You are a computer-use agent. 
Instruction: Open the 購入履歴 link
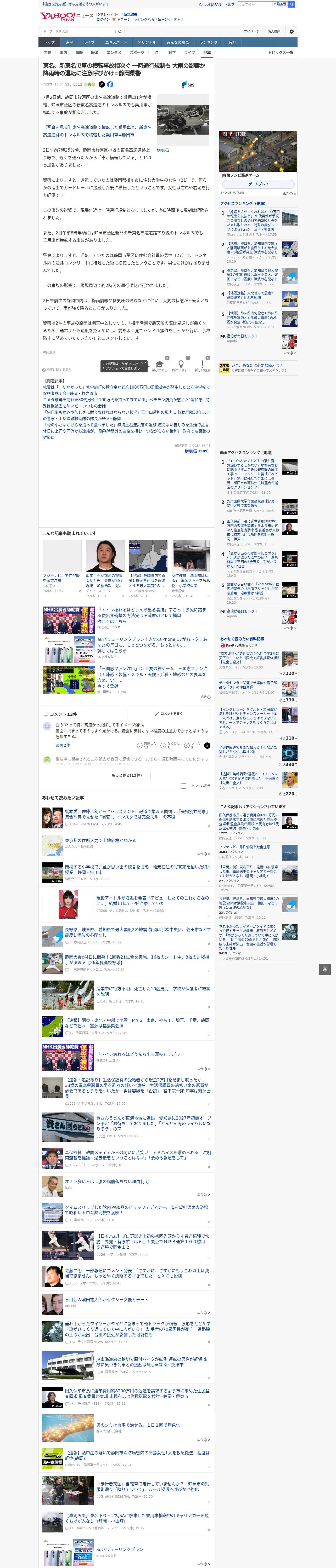pyautogui.click(x=274, y=32)
